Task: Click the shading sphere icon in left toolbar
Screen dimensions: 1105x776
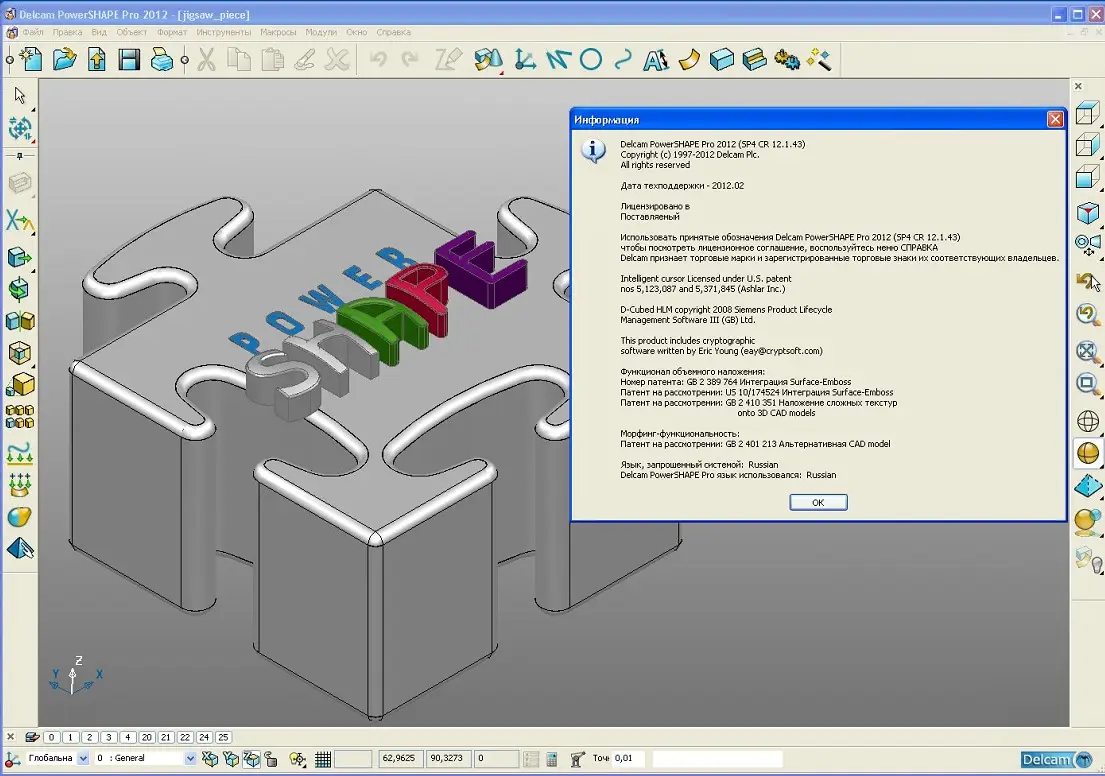Action: [20, 517]
